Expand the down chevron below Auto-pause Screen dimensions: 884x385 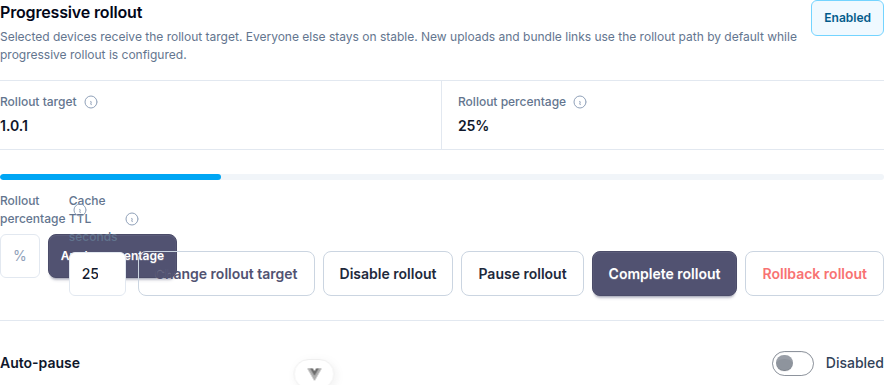314,373
